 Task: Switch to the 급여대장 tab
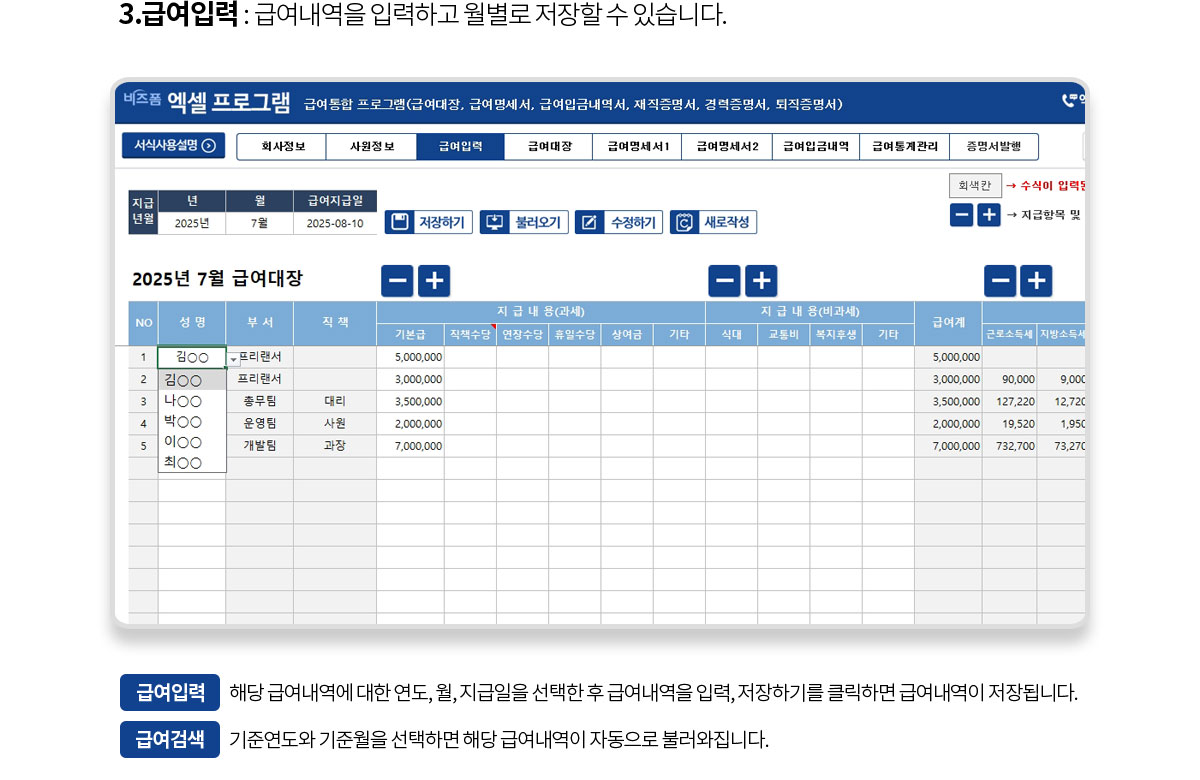pyautogui.click(x=549, y=147)
